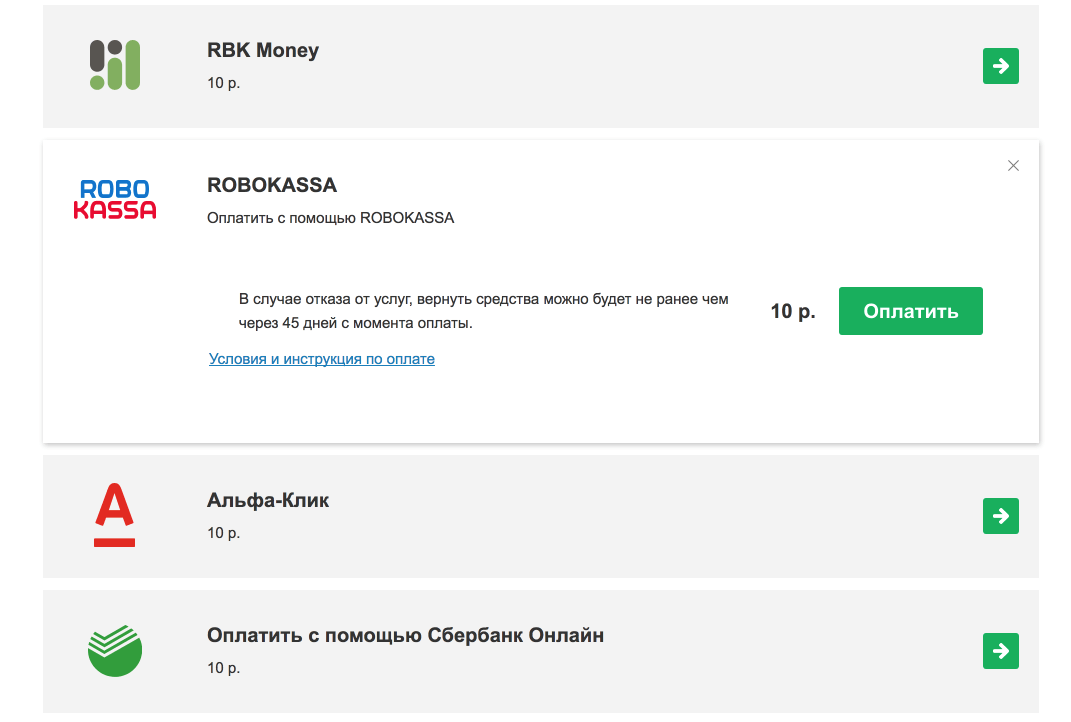Expand Сбербанк Онлайн option with arrow
This screenshot has height=722, width=1071.
(1001, 651)
